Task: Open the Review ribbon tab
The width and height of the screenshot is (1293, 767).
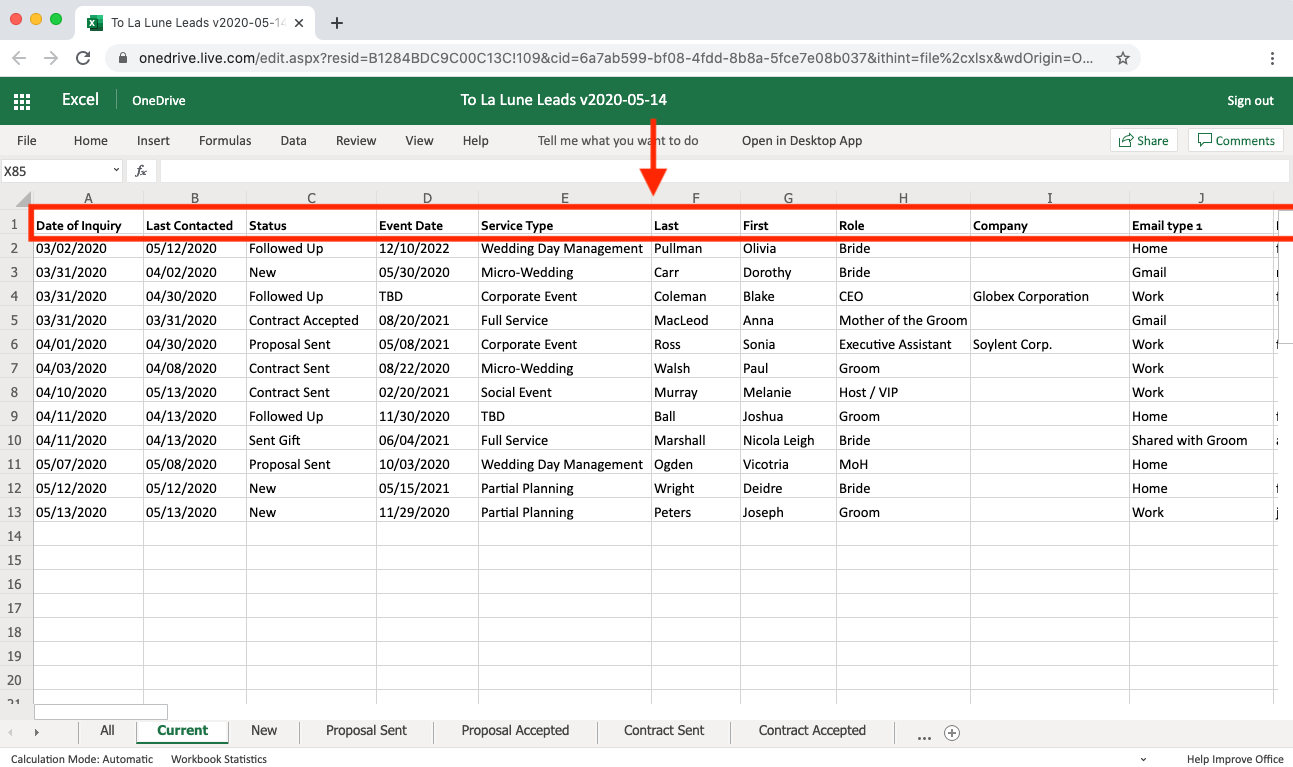Action: click(356, 141)
